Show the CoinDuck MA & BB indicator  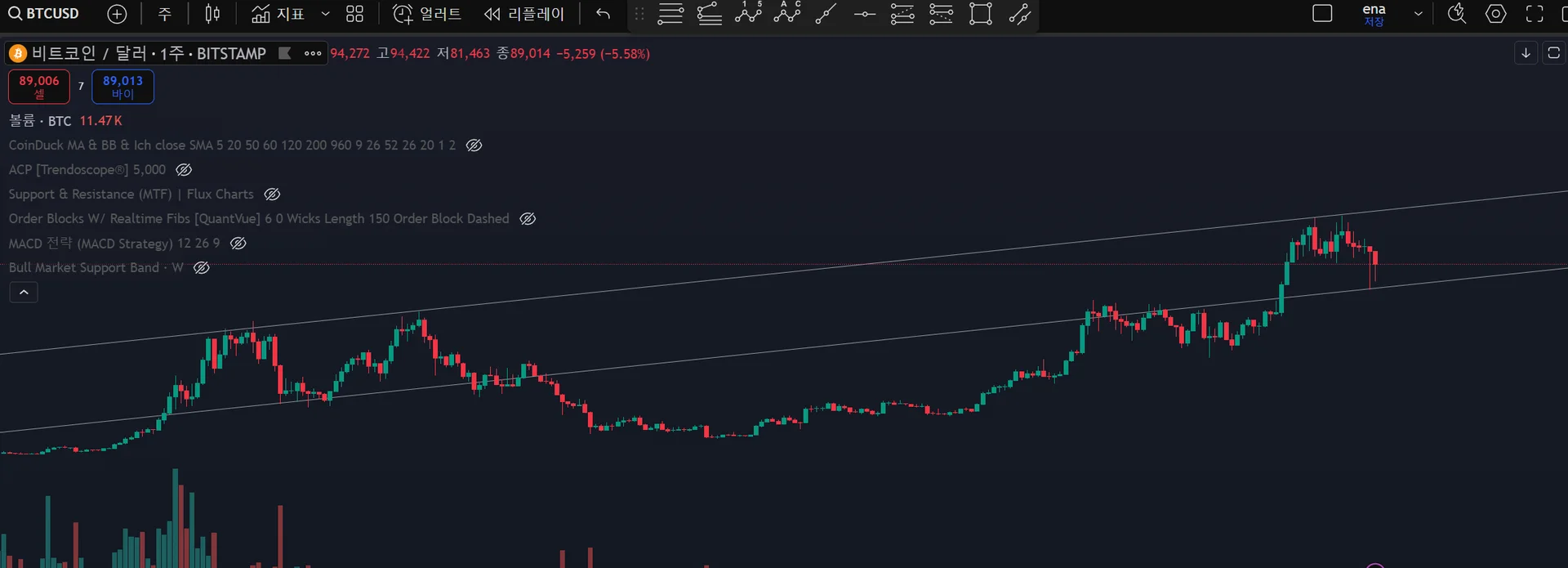click(x=474, y=145)
